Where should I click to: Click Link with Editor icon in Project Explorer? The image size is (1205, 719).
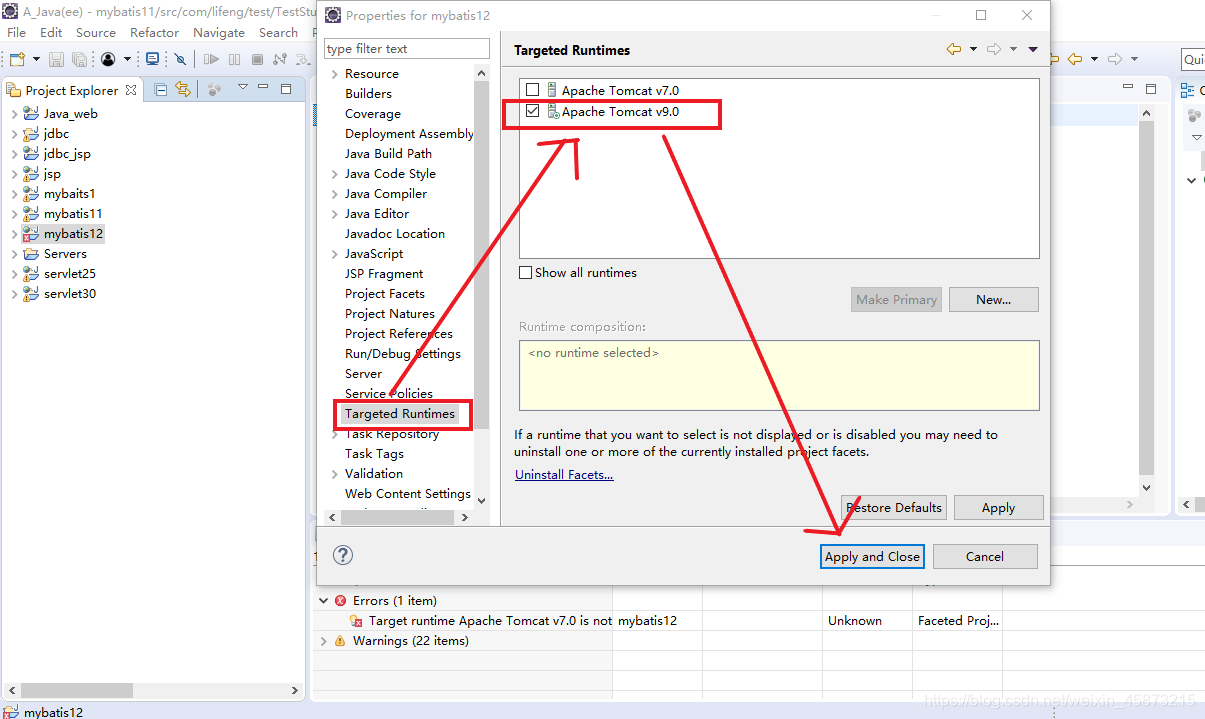click(183, 89)
